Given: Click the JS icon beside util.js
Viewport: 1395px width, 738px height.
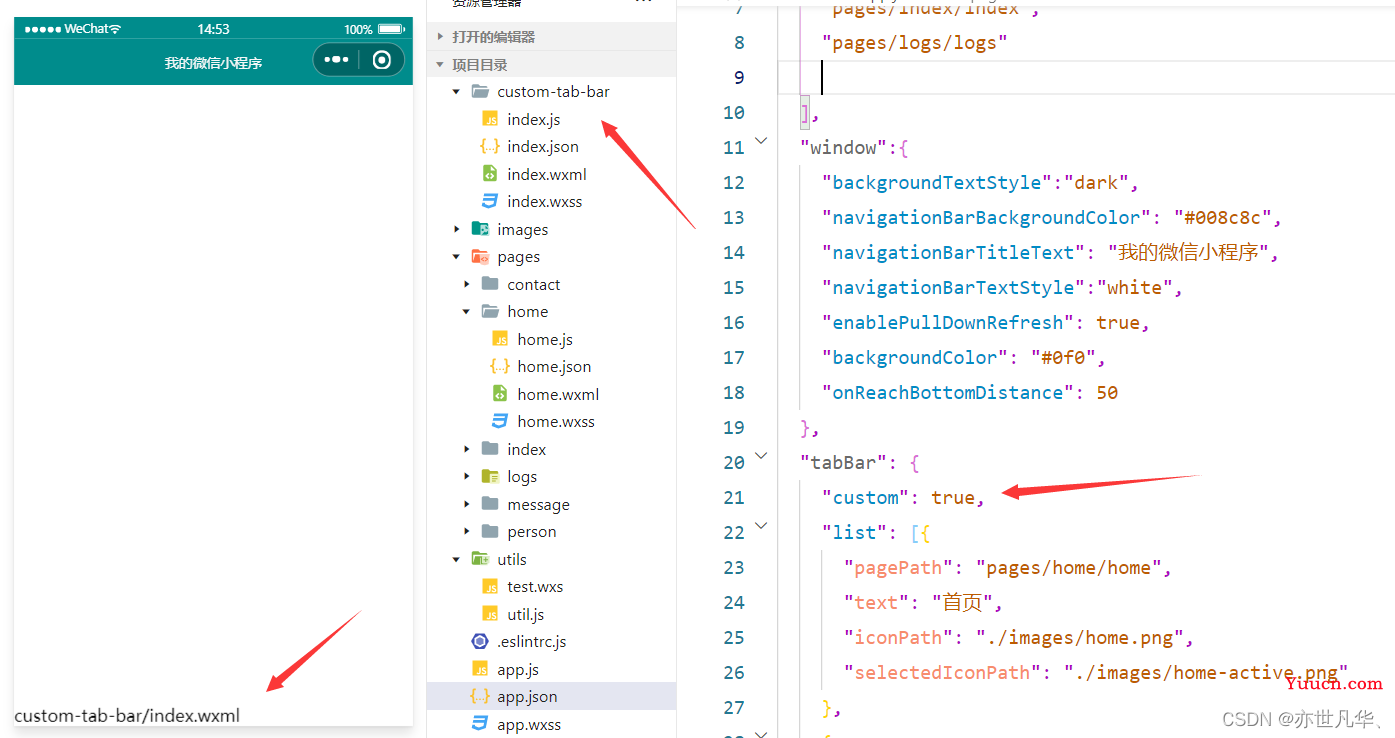Looking at the screenshot, I should tap(490, 614).
